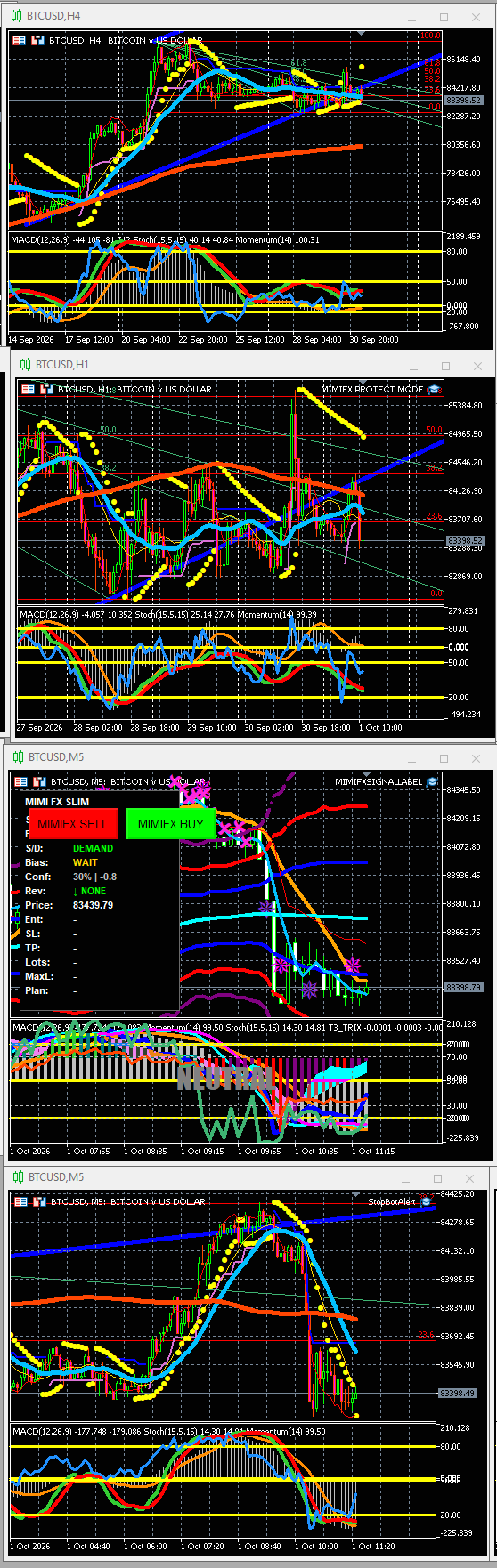The image size is (497, 1568).
Task: Click chart icon beside BTCUSD, M5 in StopBotAlert chart
Action: 39,1201
